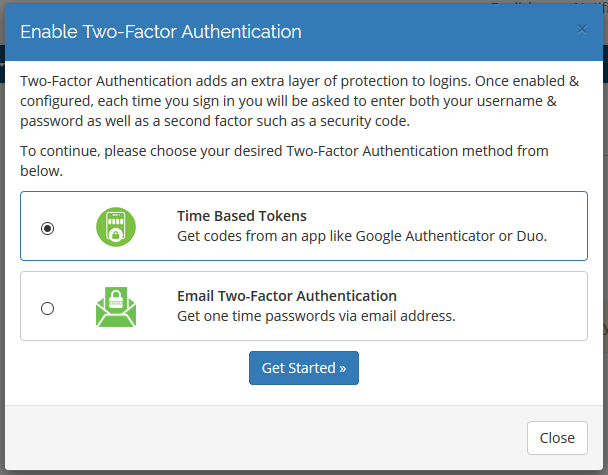Click the green envelope lock icon
Screen dimensions: 608x475
point(116,307)
